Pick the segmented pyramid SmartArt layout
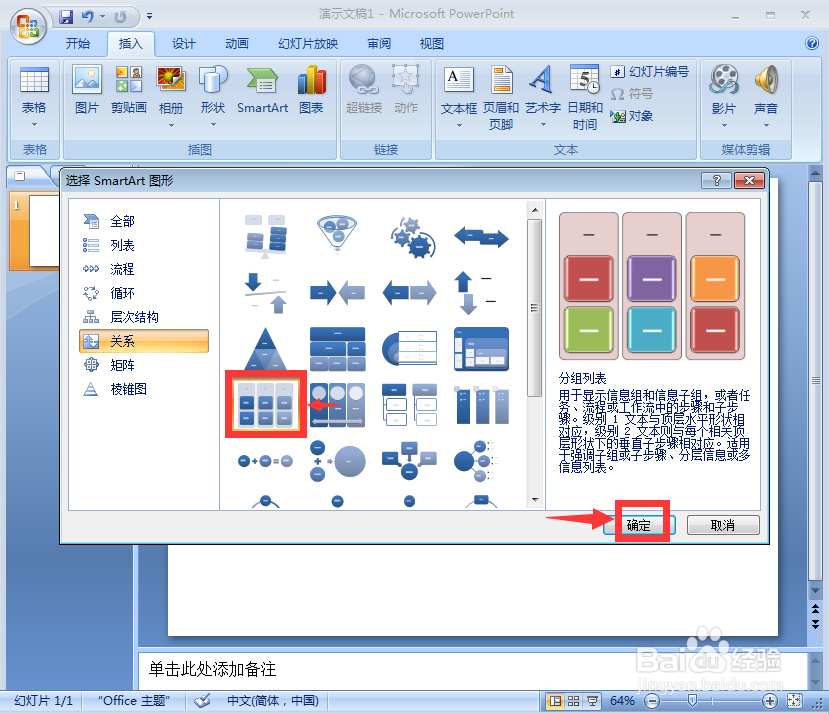829x714 pixels. 265,349
